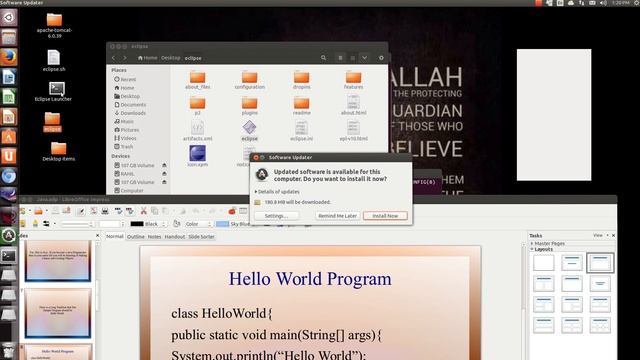Image resolution: width=640 pixels, height=360 pixels.
Task: Click Install Now in Software Updater
Action: click(x=385, y=216)
